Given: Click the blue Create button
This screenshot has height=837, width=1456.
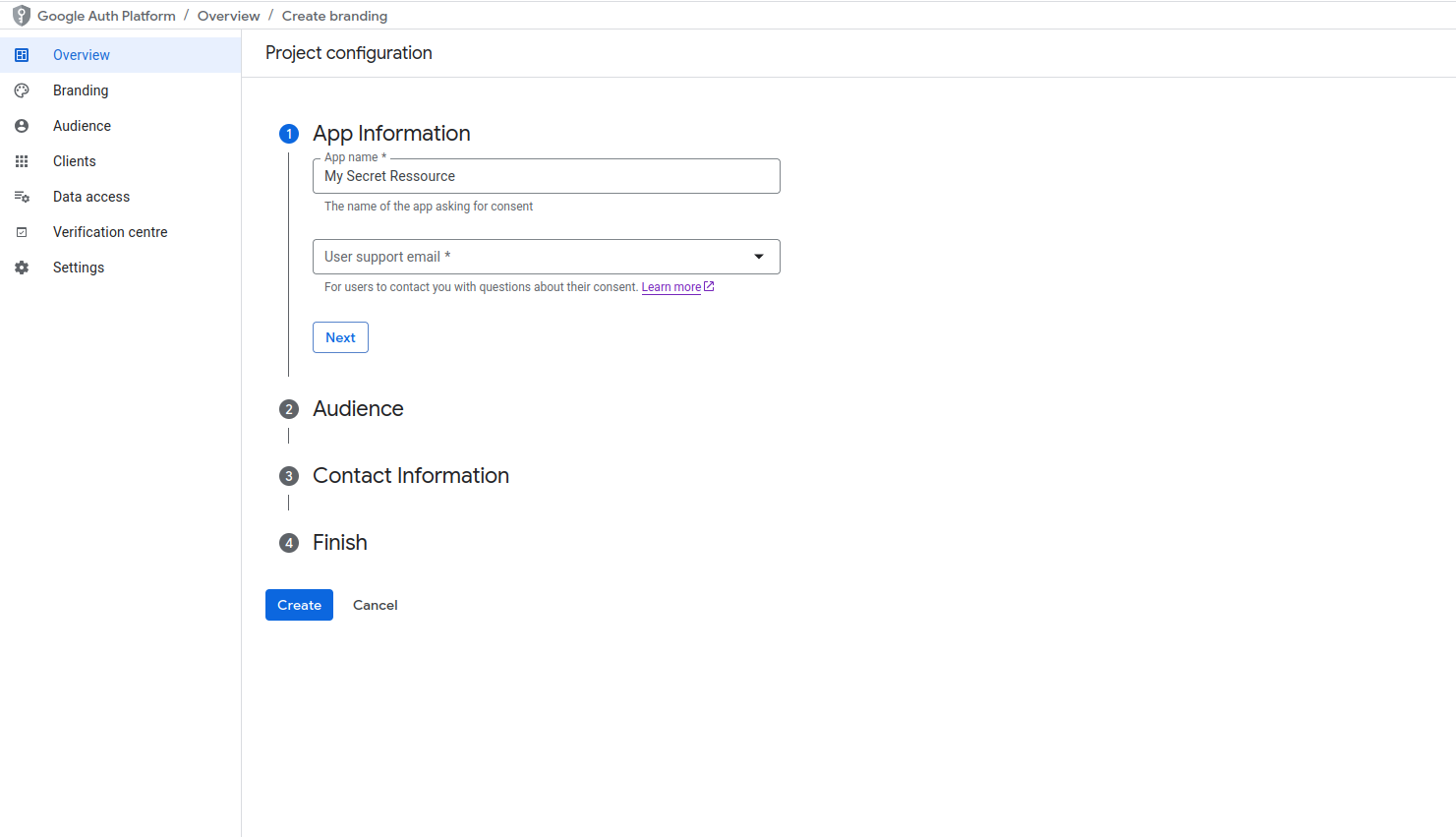Looking at the screenshot, I should click(299, 605).
